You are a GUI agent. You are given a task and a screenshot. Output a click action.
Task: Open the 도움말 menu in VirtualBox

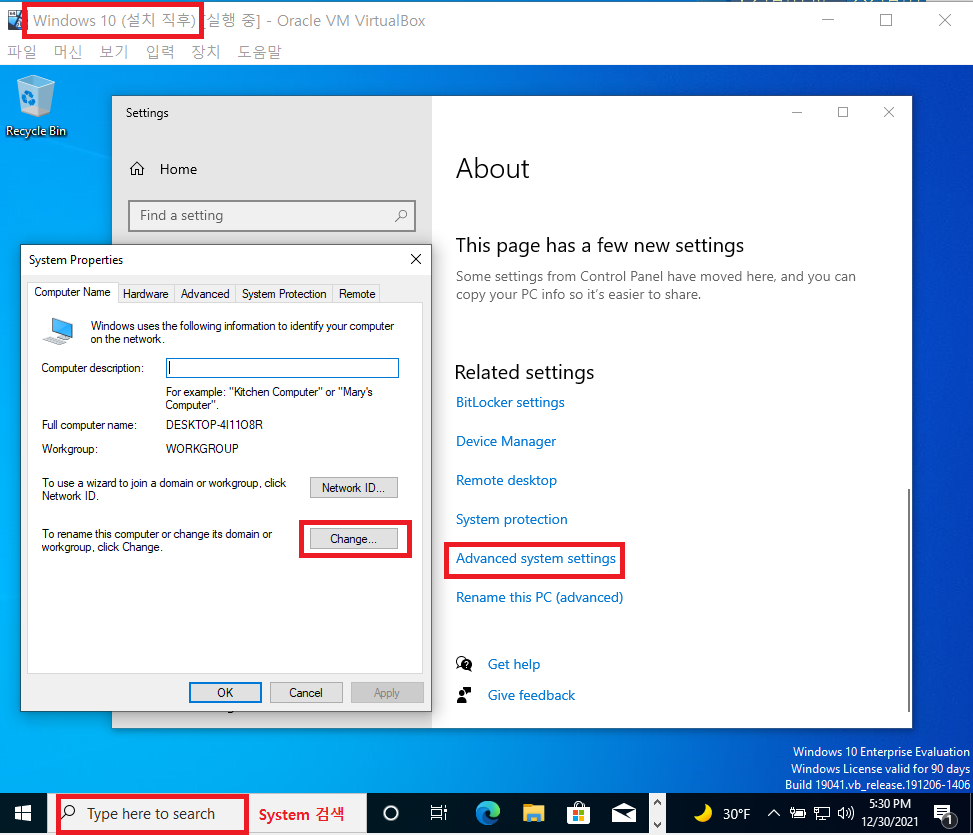pos(259,51)
